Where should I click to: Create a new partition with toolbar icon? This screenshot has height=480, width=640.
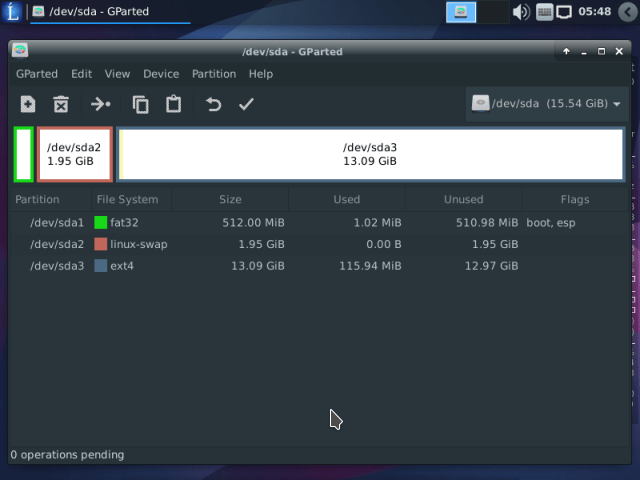click(x=28, y=104)
